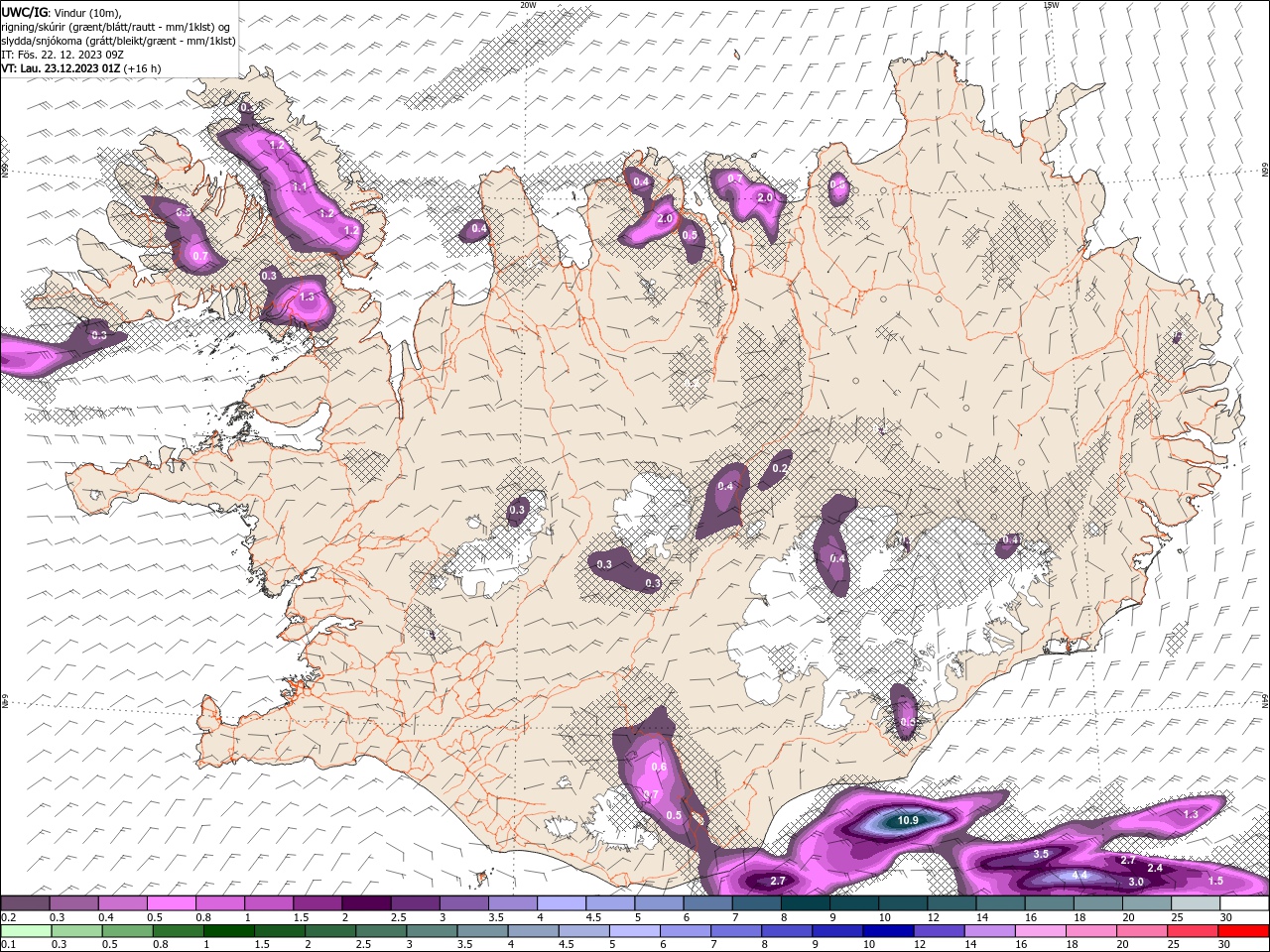The width and height of the screenshot is (1270, 952).
Task: Click the 20W longitude label at top
Action: (x=528, y=5)
